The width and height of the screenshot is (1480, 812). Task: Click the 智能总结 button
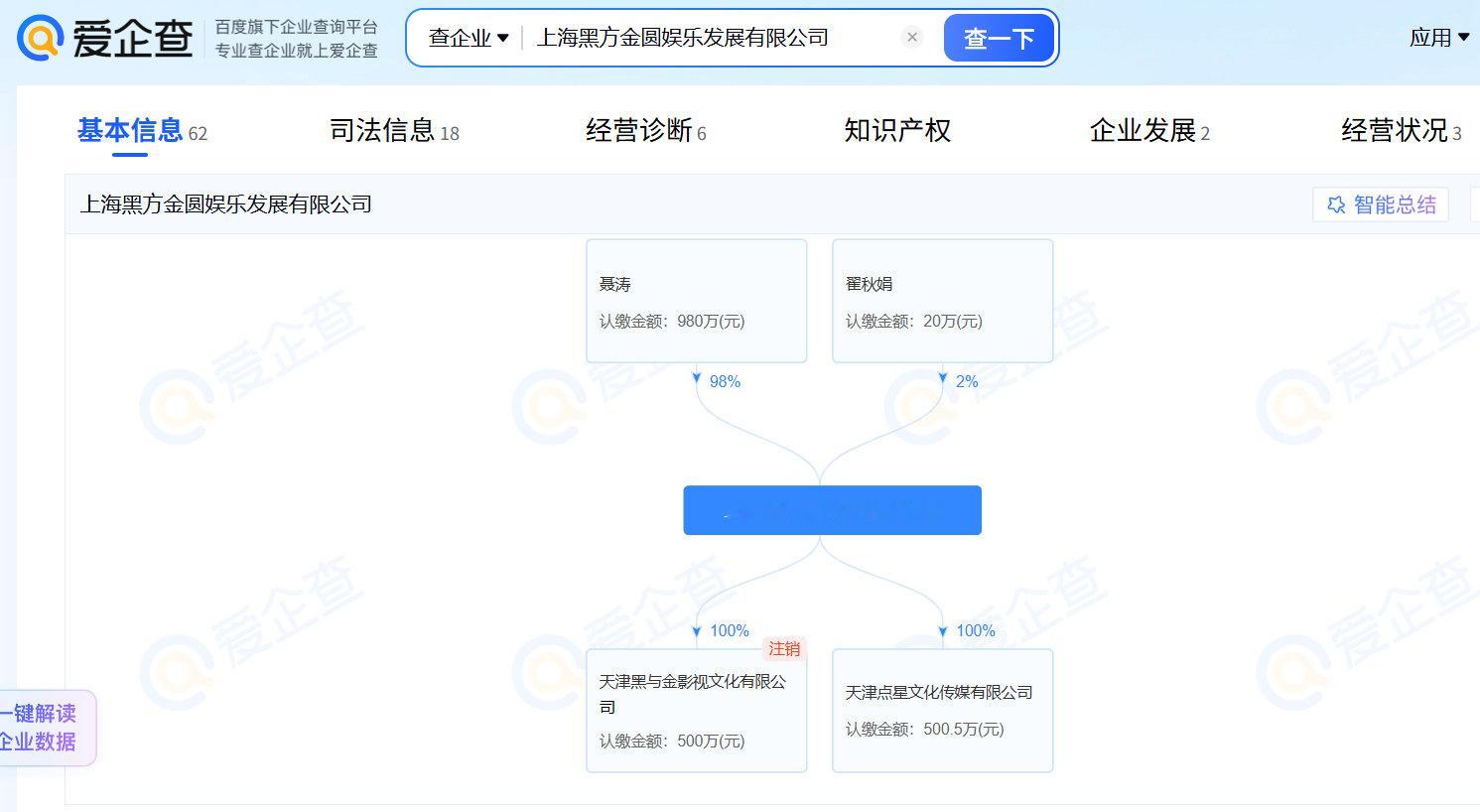[x=1381, y=204]
